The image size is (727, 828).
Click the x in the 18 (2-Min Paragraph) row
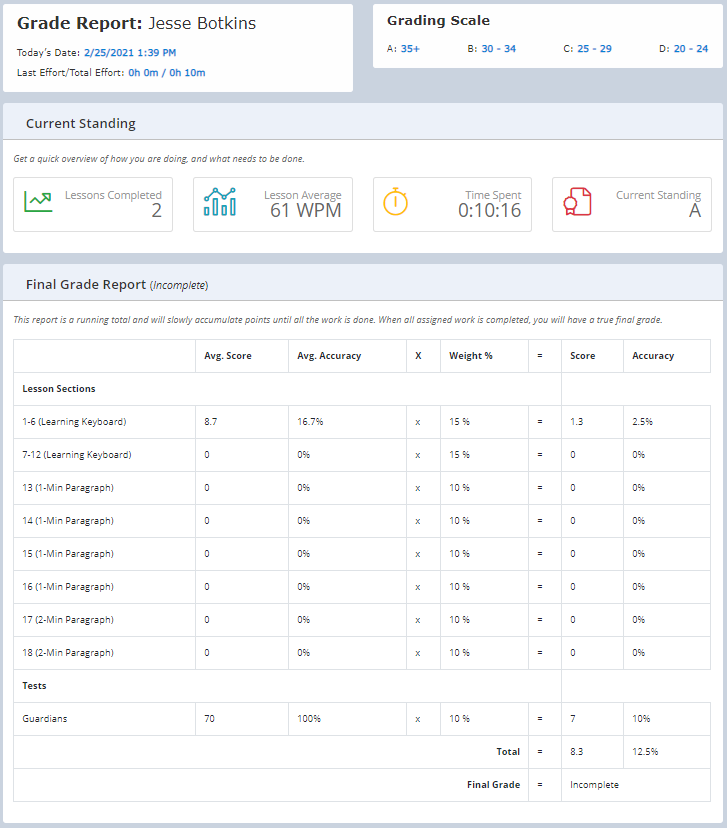(x=417, y=653)
